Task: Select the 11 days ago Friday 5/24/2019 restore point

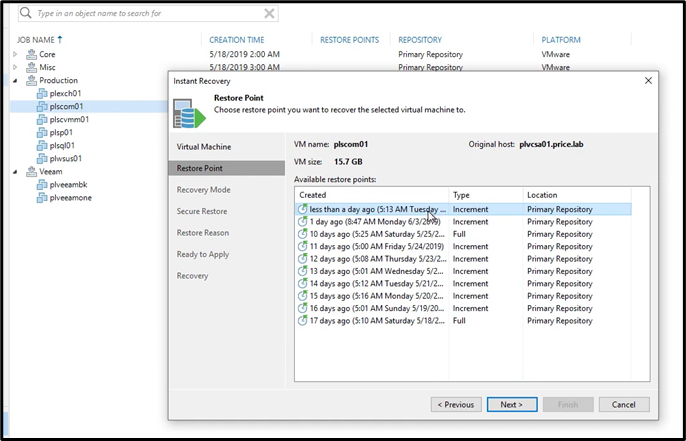Action: [463, 246]
